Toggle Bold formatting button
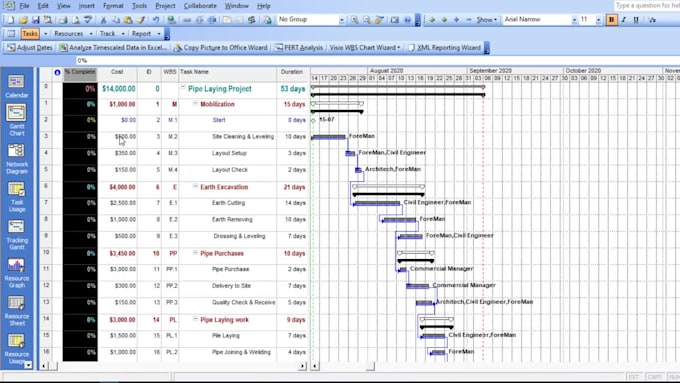 (611, 20)
